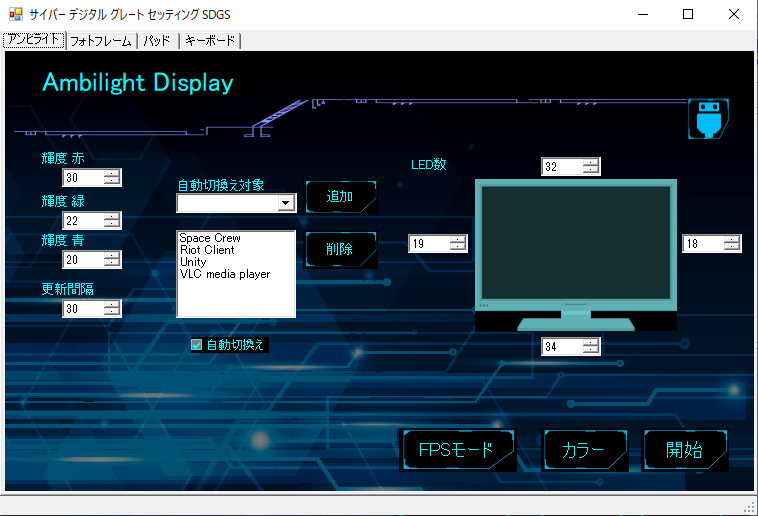Start ambilight with the 開始 button
Screen dimensions: 758x516
click(x=685, y=450)
